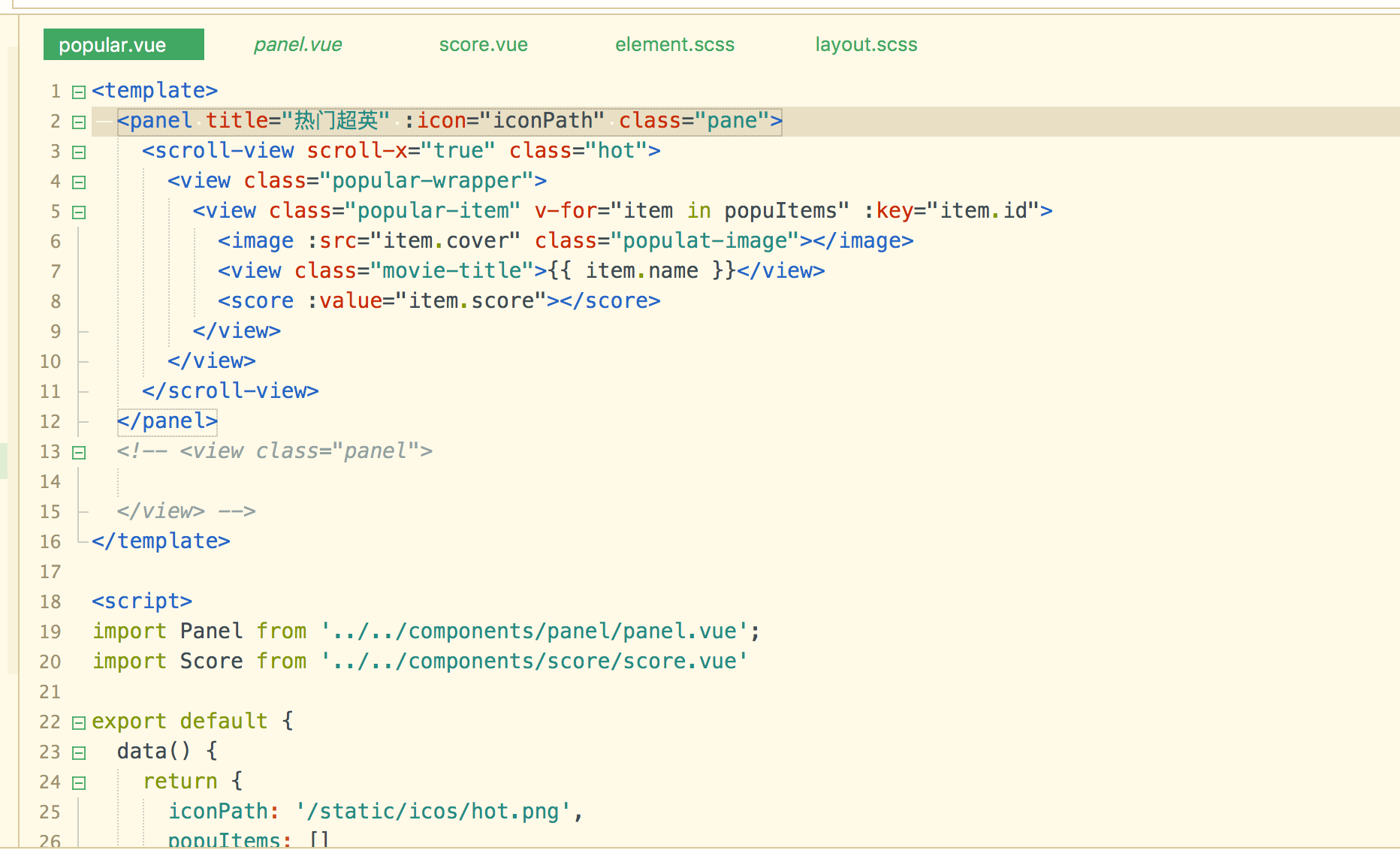The height and width of the screenshot is (850, 1400).
Task: Select line number 12 in the gutter
Action: (50, 421)
